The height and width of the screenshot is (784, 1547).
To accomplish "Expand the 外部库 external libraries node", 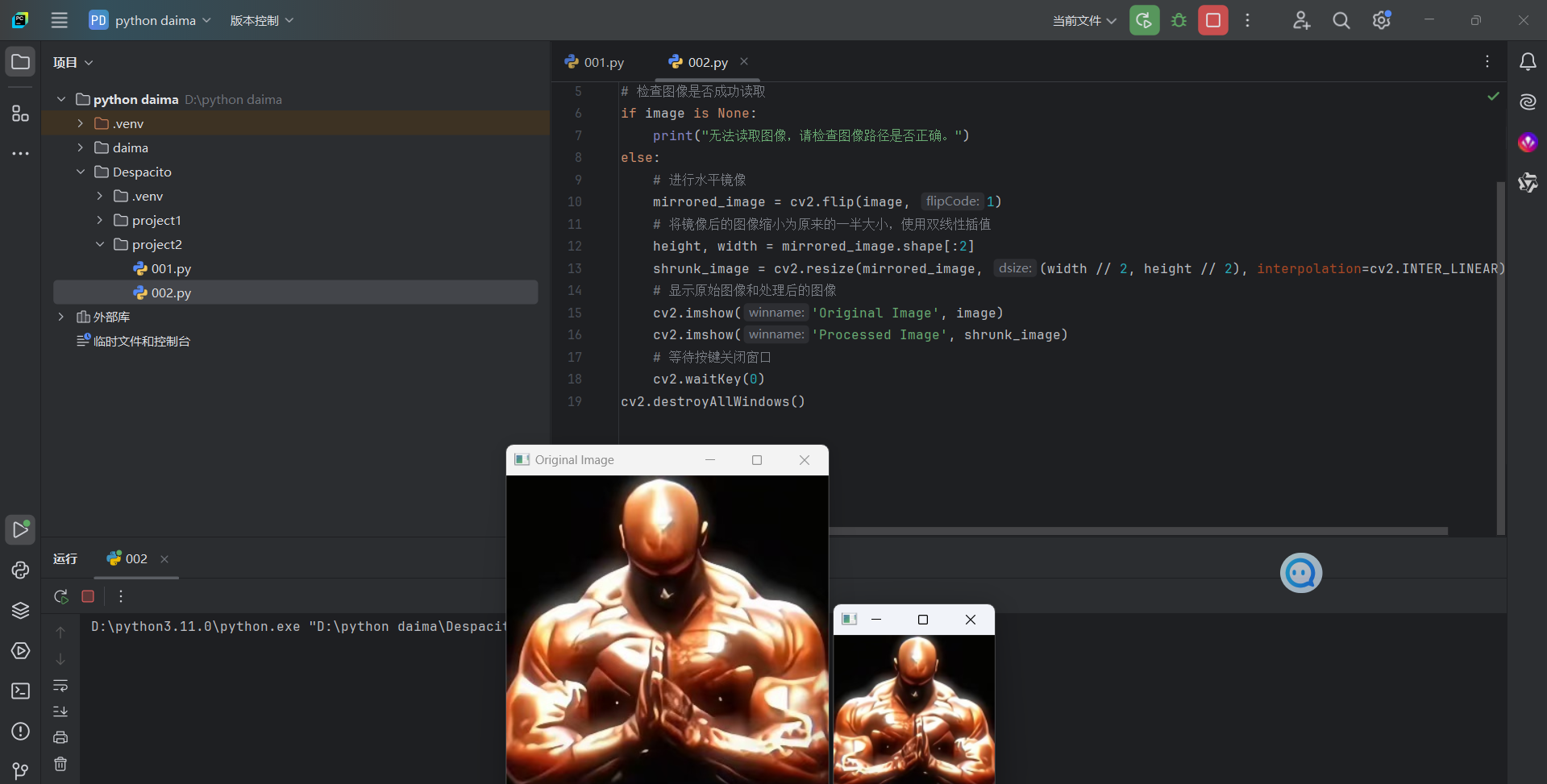I will 61,317.
